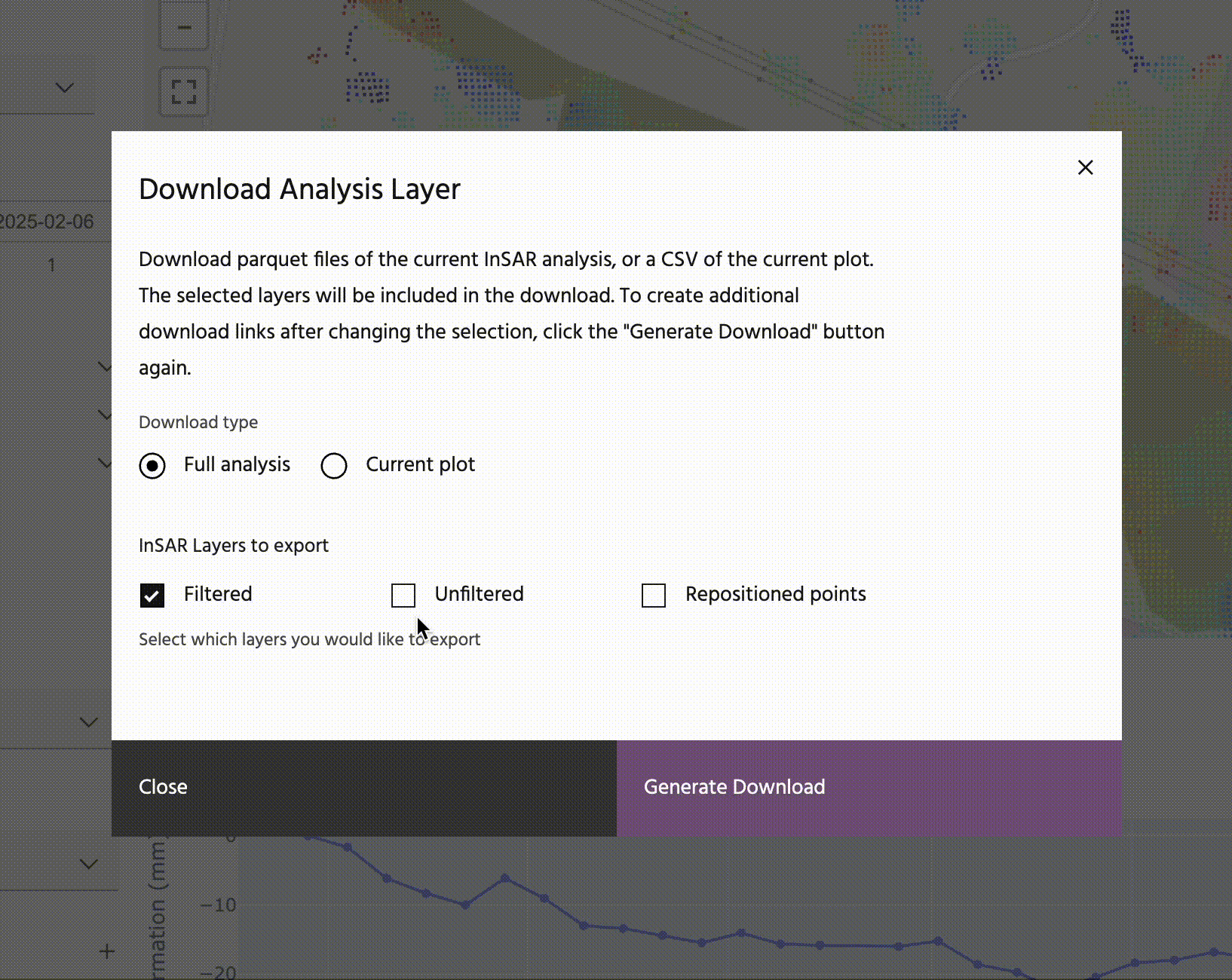Screen dimensions: 1232x980
Task: Click the 2025-02-06 date field
Action: point(48,222)
